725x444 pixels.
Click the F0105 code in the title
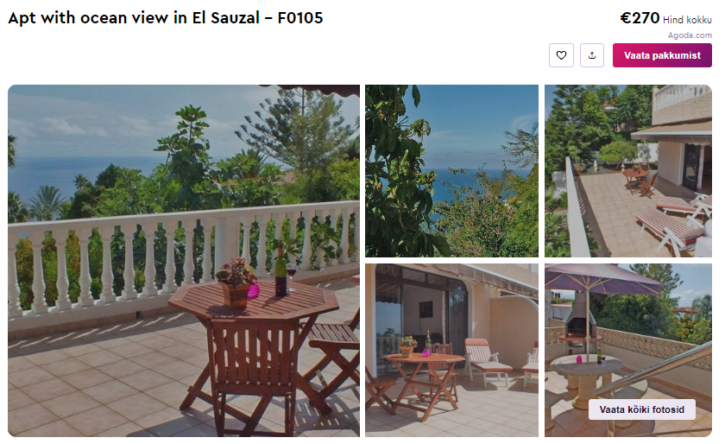(300, 18)
